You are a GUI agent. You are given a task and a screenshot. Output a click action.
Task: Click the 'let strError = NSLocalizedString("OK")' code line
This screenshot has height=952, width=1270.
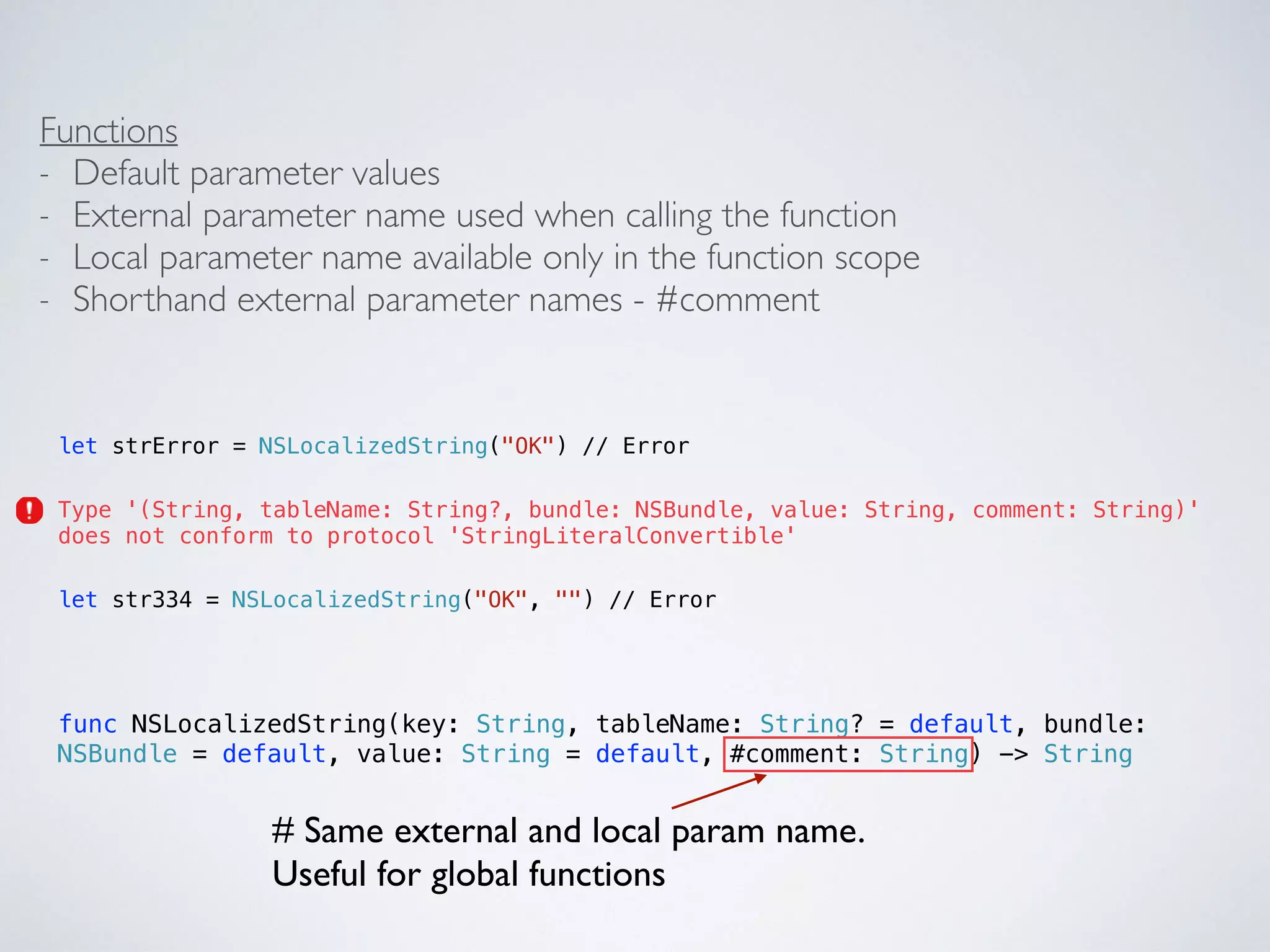pos(374,446)
